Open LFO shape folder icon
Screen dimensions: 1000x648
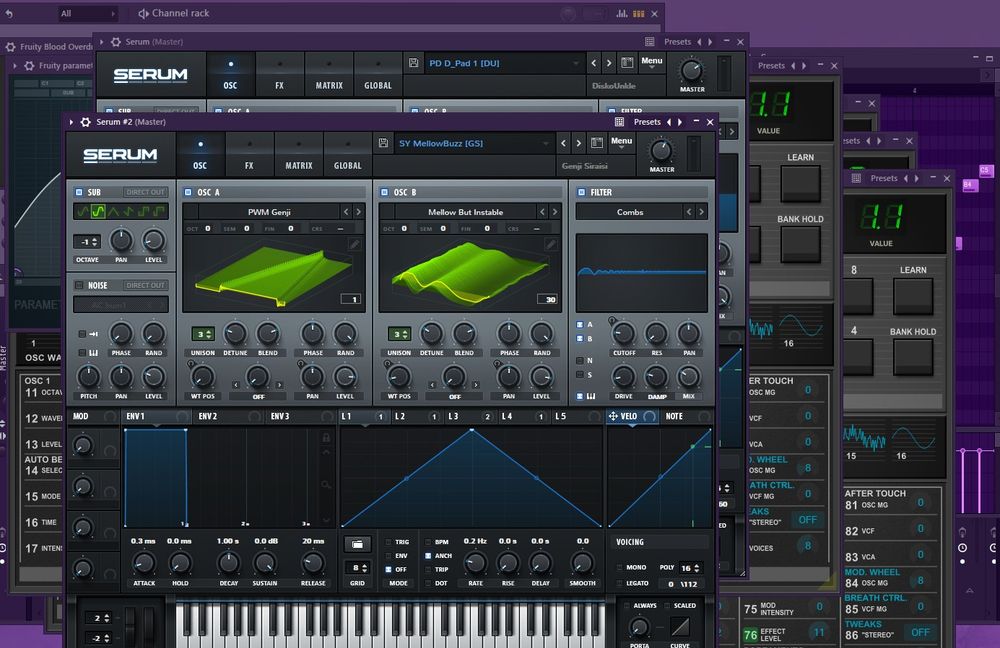click(357, 544)
